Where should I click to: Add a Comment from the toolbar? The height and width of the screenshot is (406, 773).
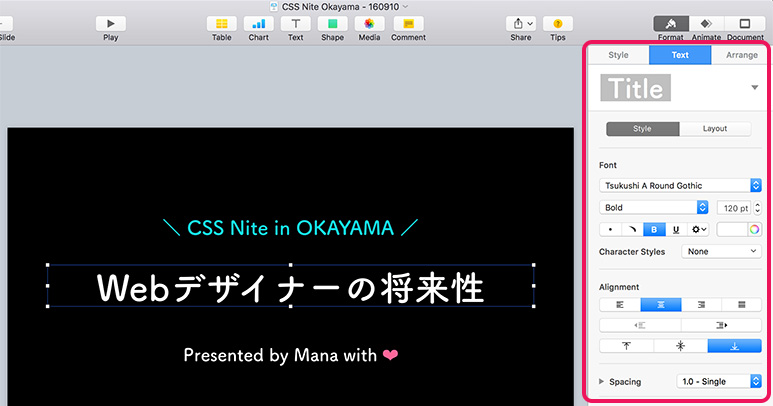coord(408,24)
